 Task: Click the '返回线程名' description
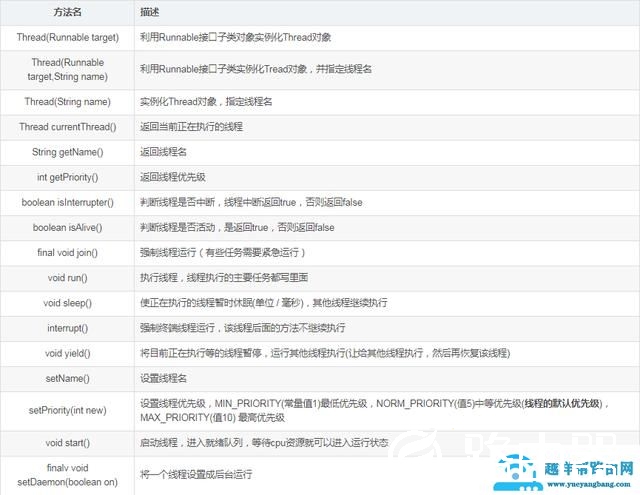click(x=163, y=152)
